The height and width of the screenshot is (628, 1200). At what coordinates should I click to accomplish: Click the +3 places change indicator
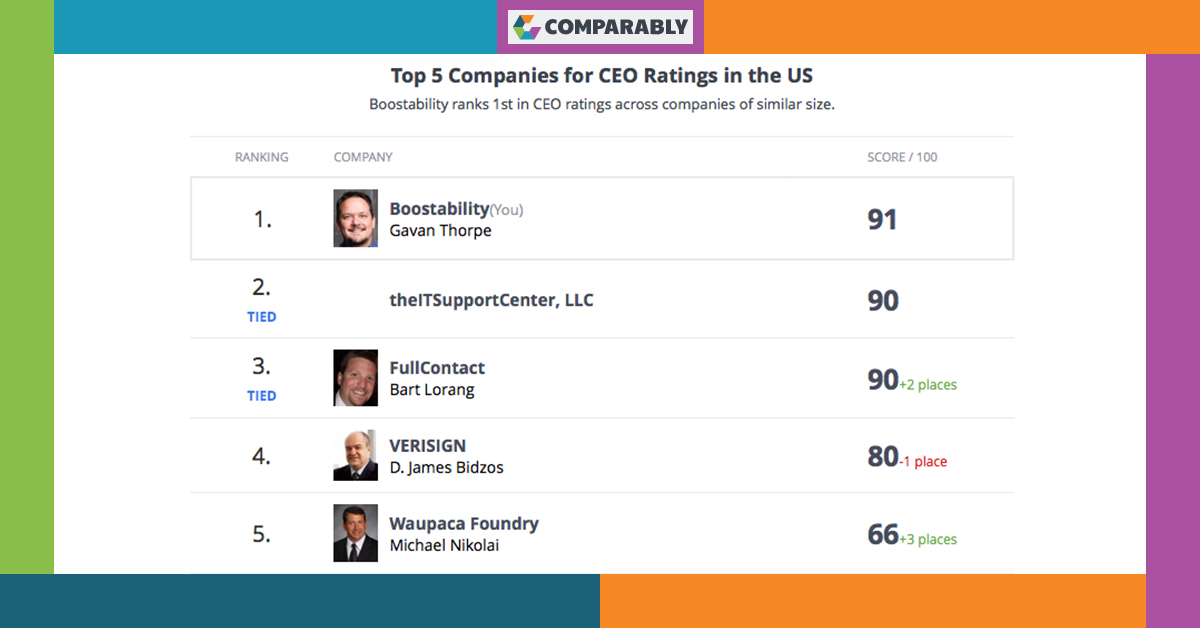point(928,540)
